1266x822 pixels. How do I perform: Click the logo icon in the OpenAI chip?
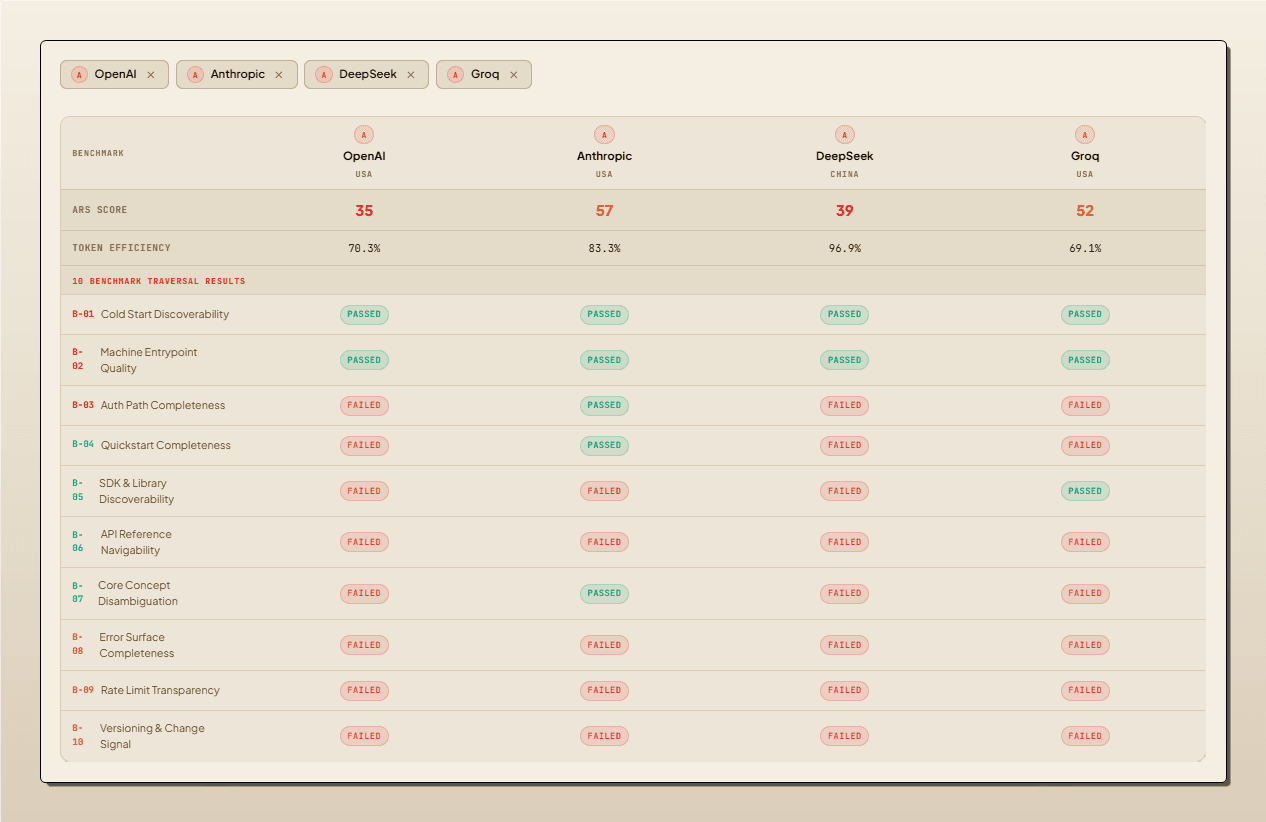[x=79, y=75]
